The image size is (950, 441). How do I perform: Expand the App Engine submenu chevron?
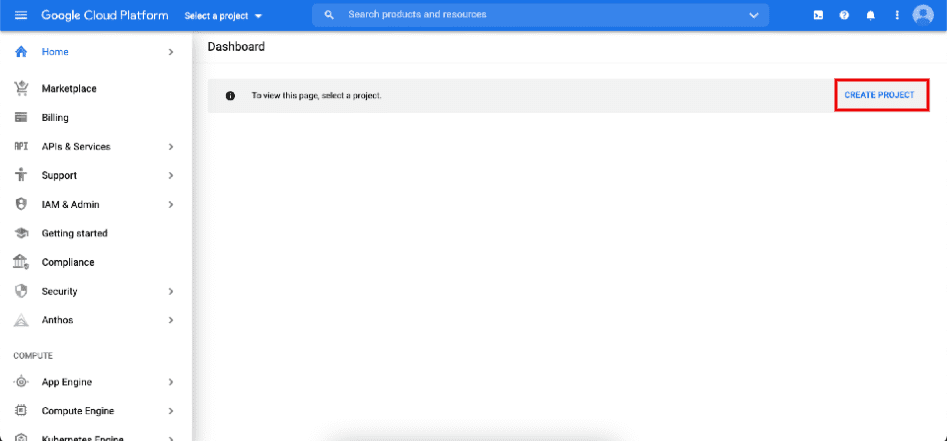[171, 382]
